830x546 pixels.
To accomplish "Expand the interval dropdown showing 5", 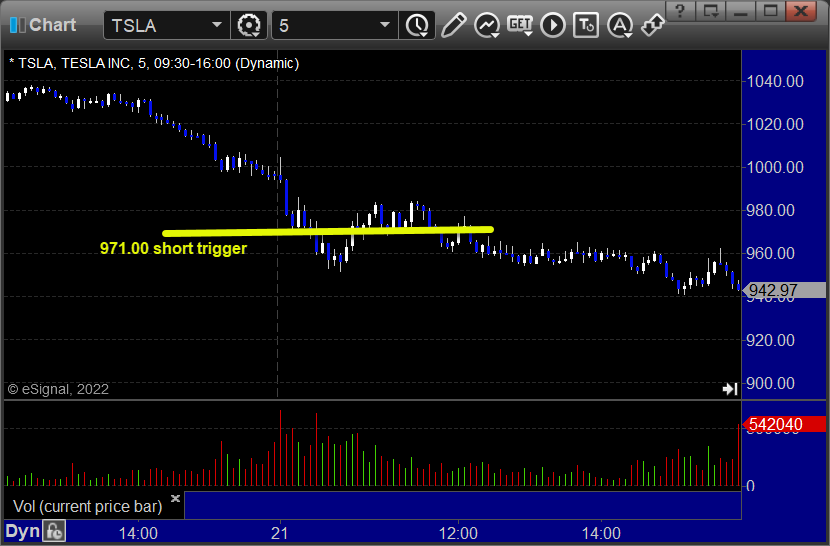I will [x=385, y=25].
